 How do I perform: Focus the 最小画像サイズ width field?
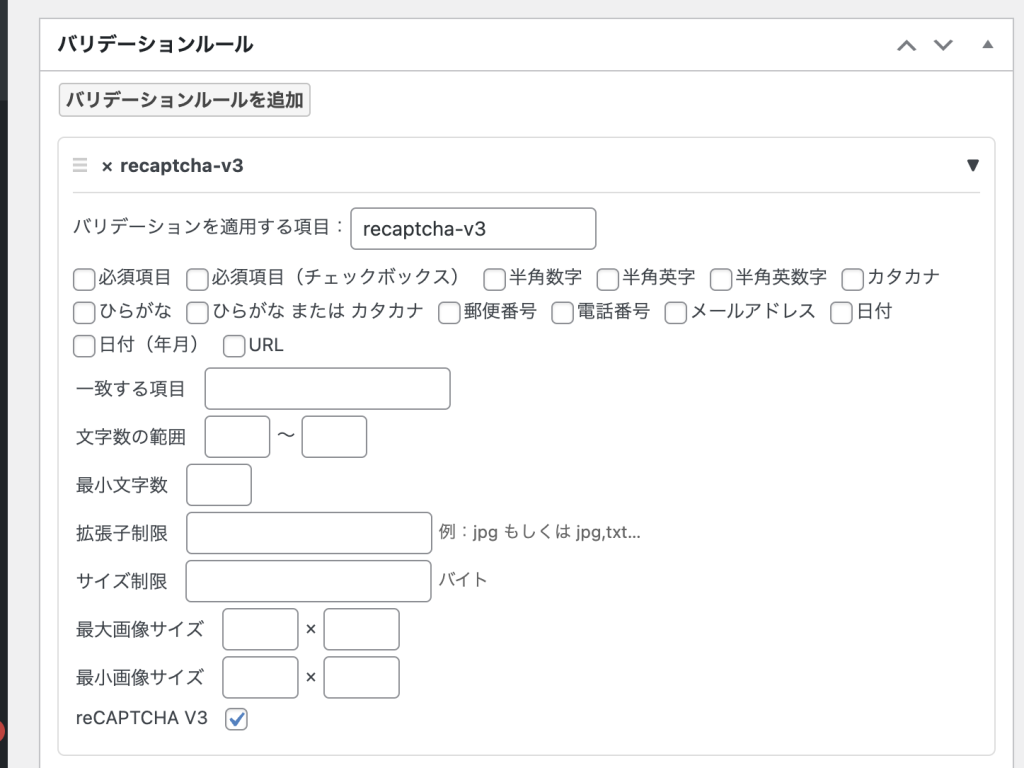(260, 677)
